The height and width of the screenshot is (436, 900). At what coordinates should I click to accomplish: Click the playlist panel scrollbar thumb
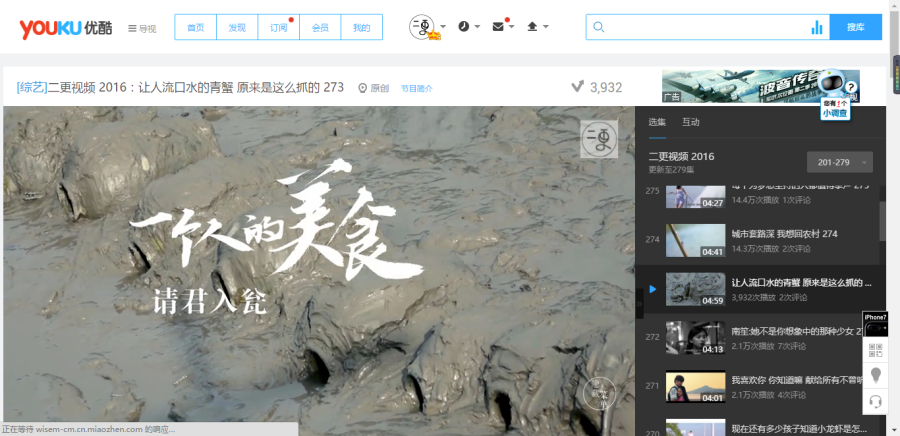(882, 221)
